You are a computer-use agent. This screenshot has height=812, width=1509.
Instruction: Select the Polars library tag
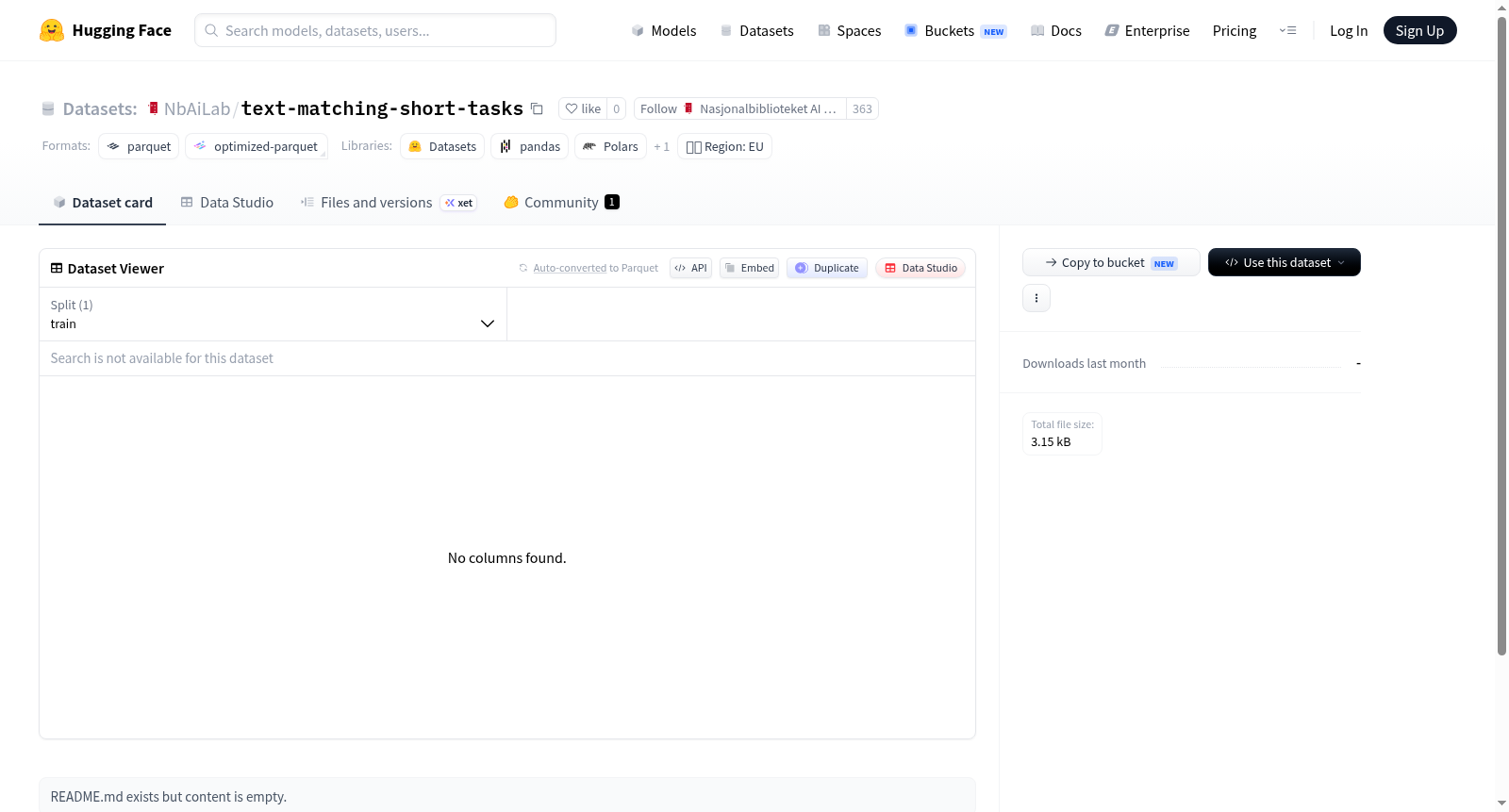click(x=611, y=146)
